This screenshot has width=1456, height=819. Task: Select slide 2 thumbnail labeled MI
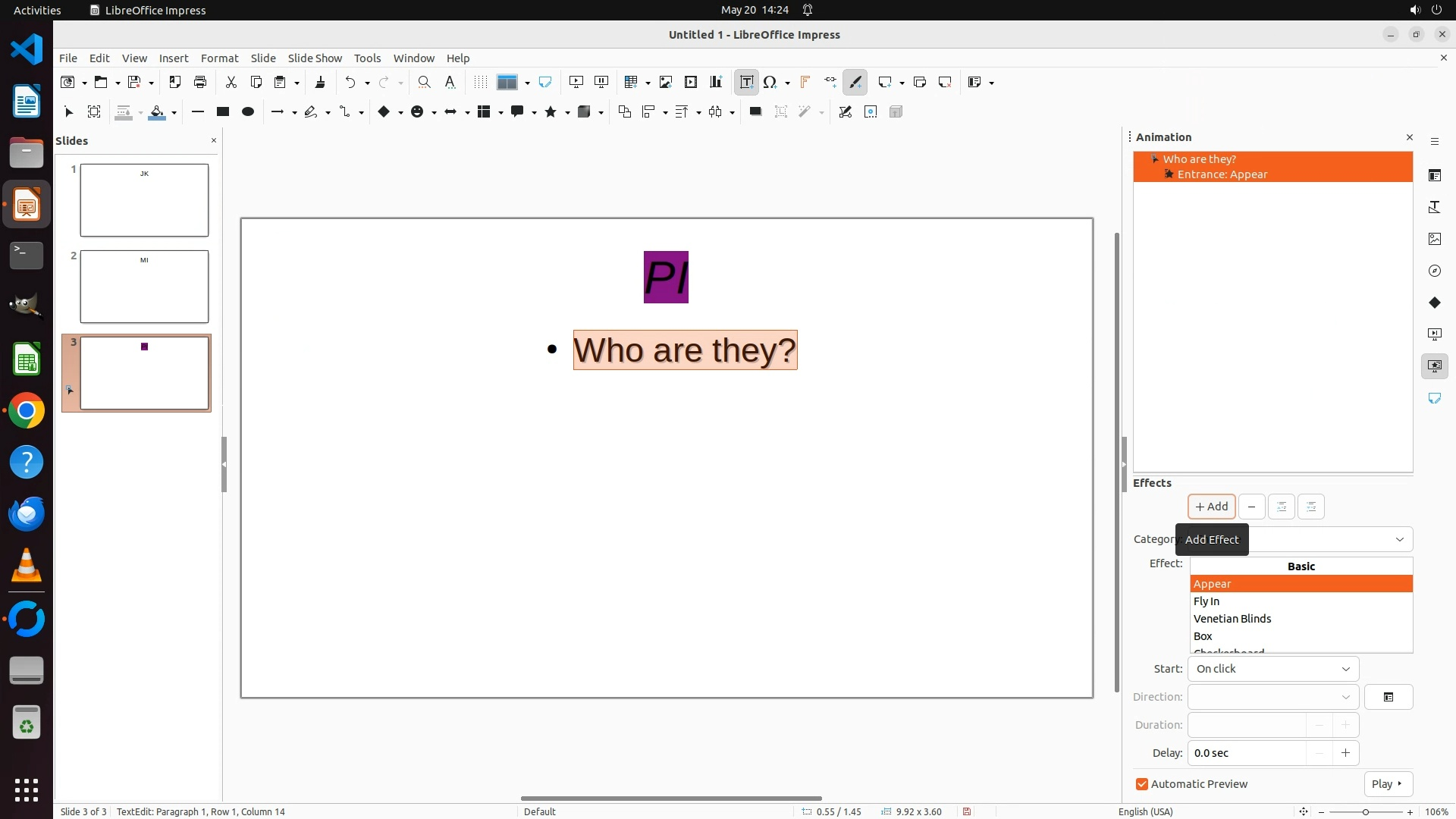[144, 287]
